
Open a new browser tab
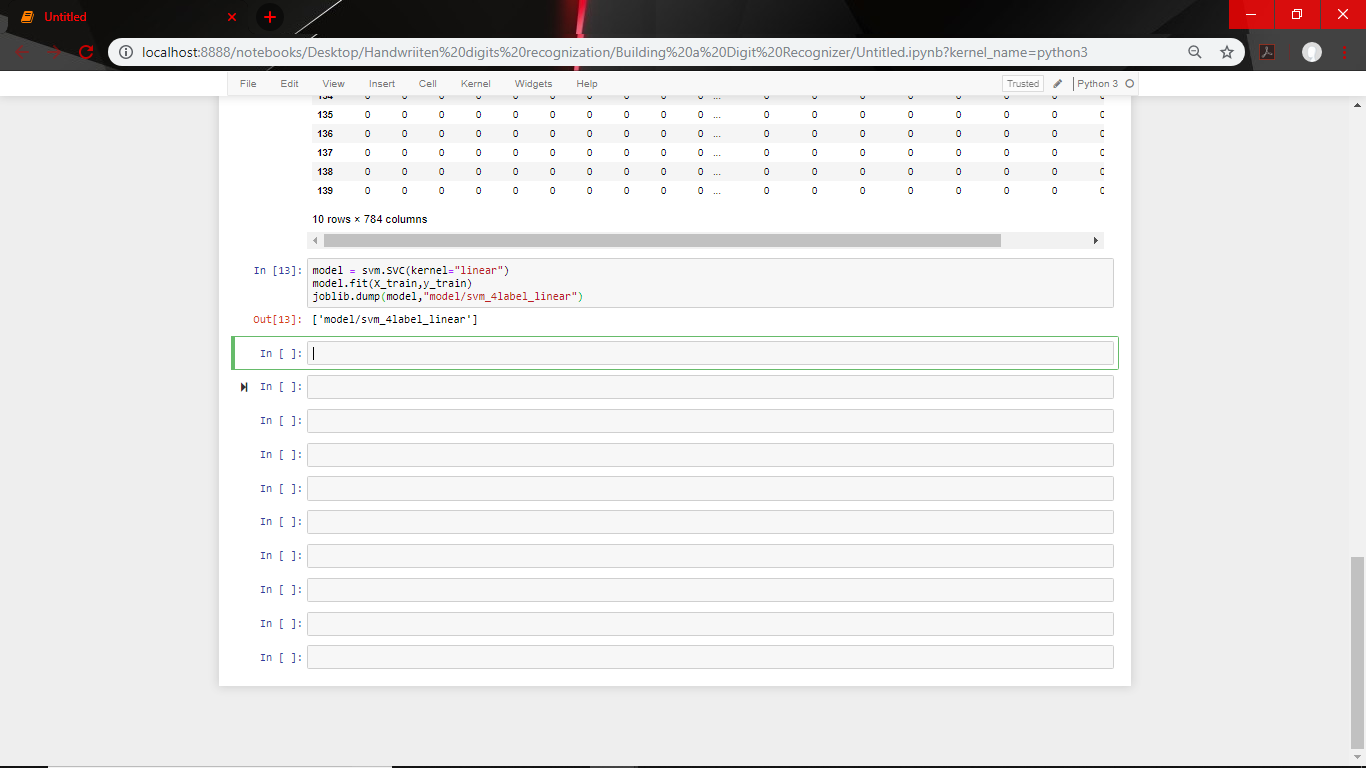(269, 16)
